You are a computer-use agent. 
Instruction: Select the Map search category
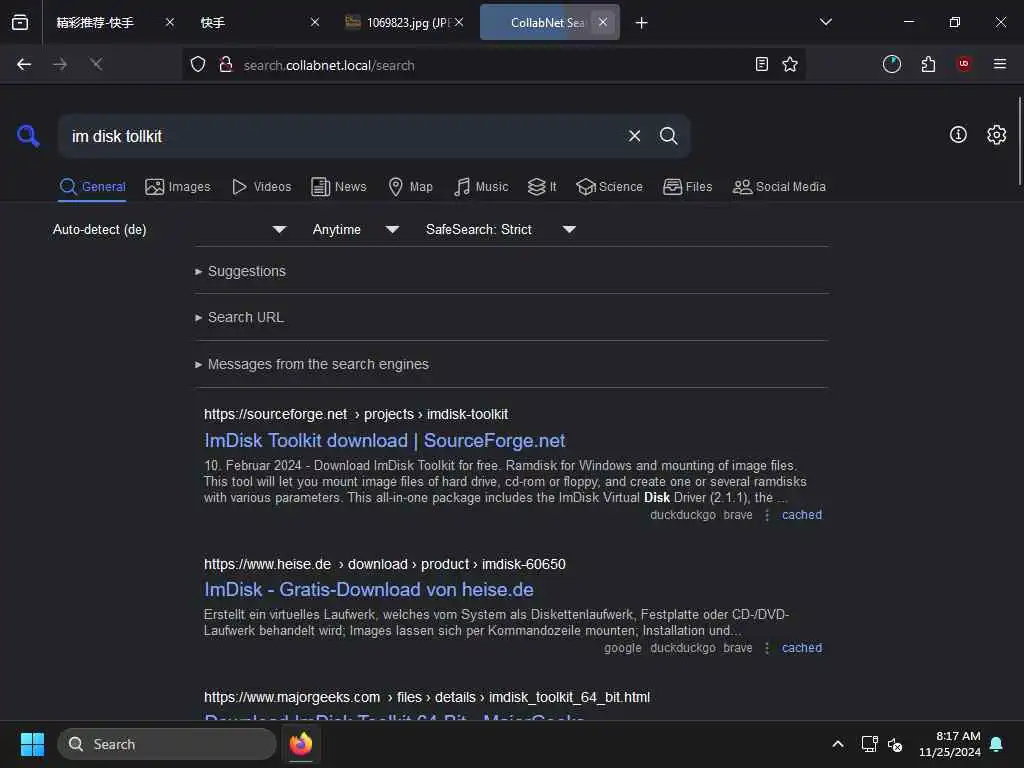click(x=410, y=187)
